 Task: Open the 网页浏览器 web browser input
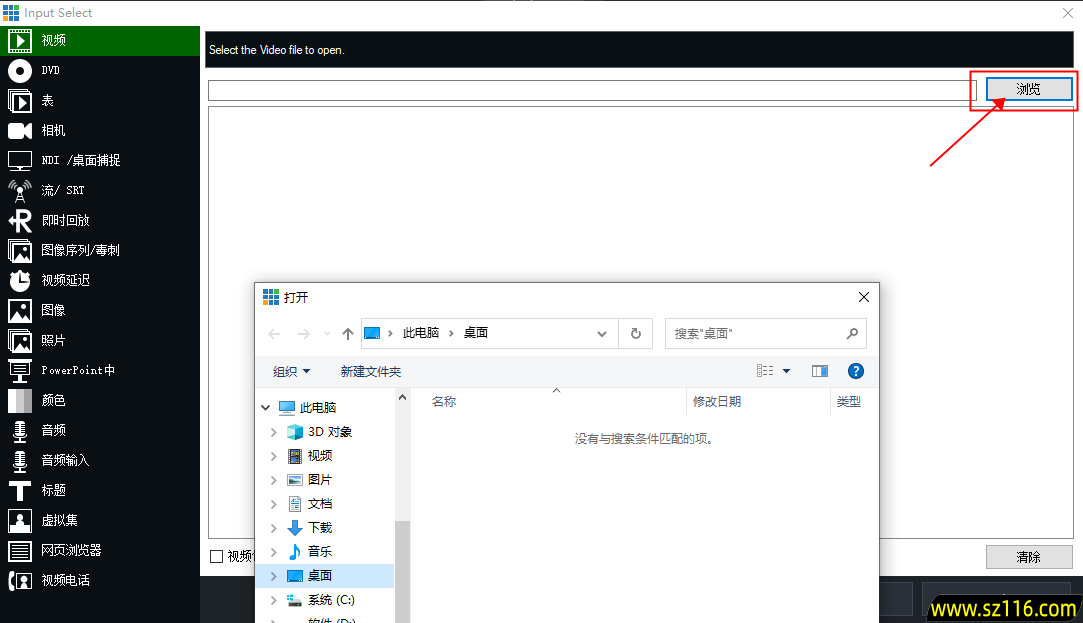click(x=70, y=550)
